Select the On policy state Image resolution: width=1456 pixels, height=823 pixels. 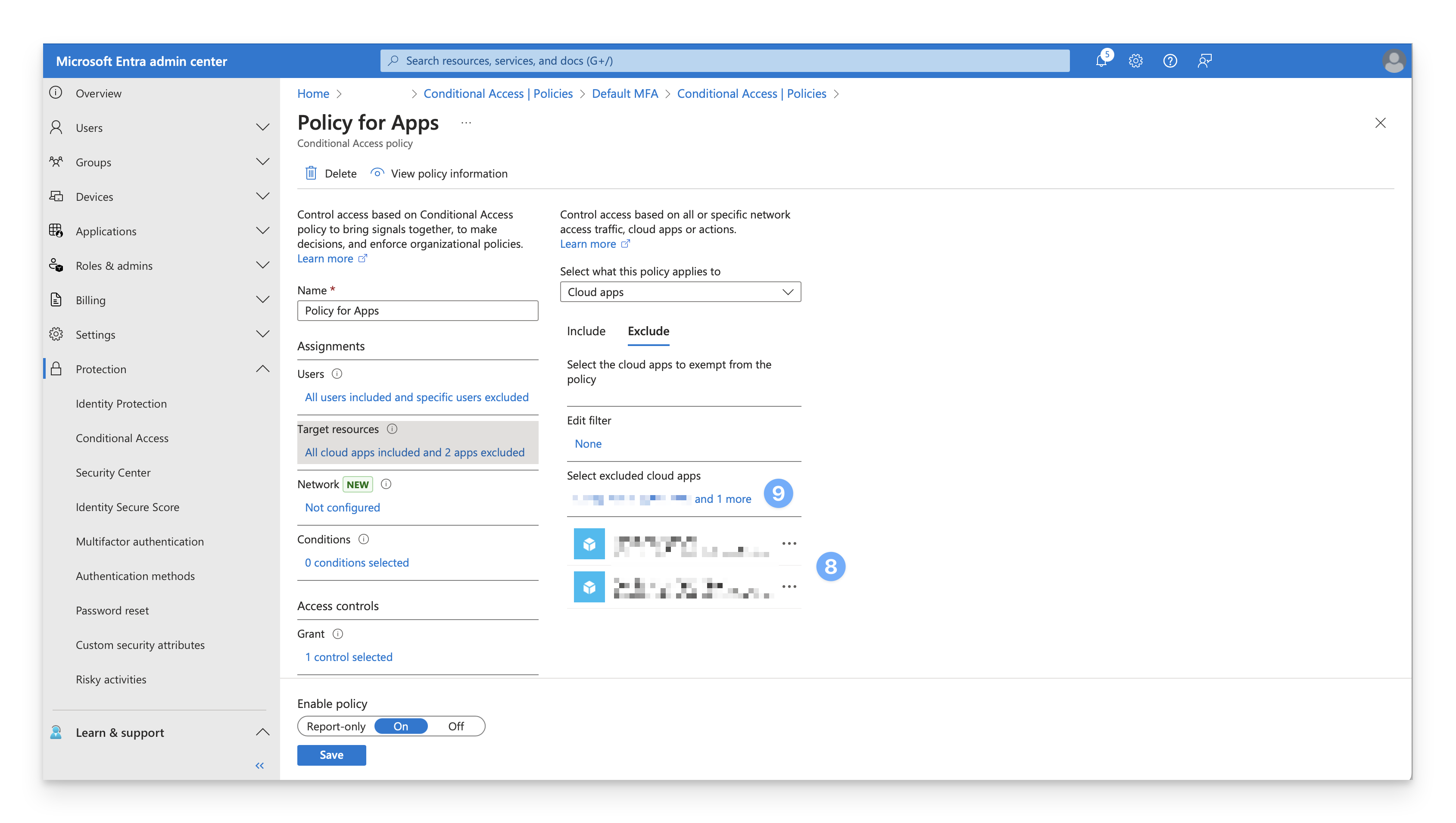(x=401, y=726)
